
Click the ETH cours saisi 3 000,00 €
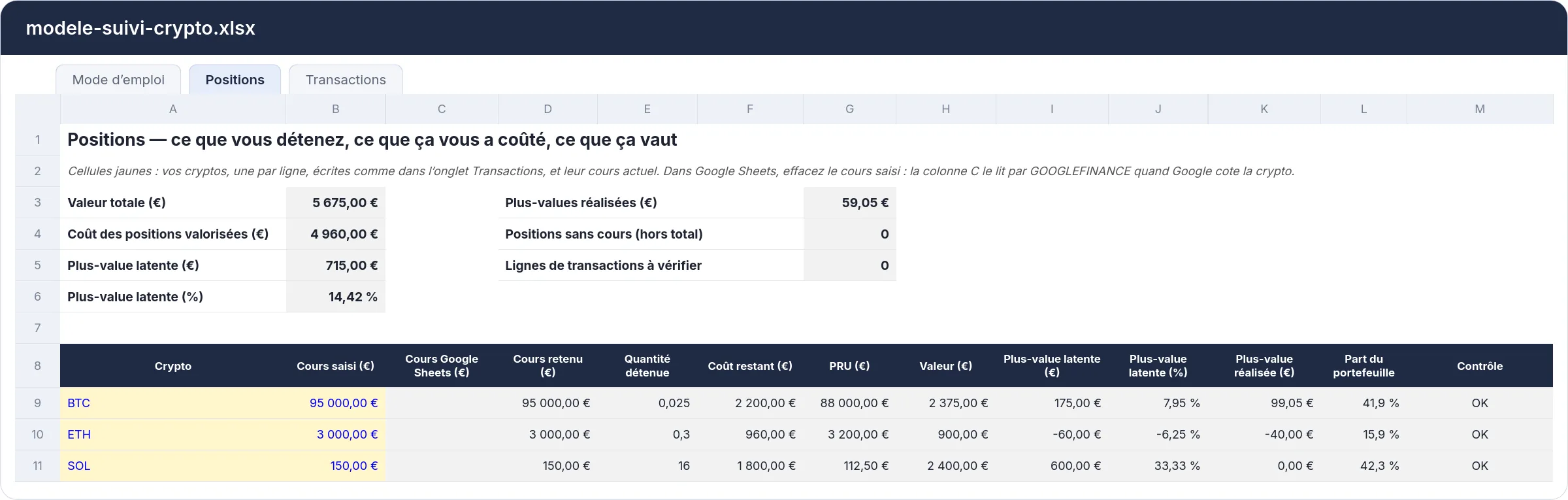(x=336, y=435)
